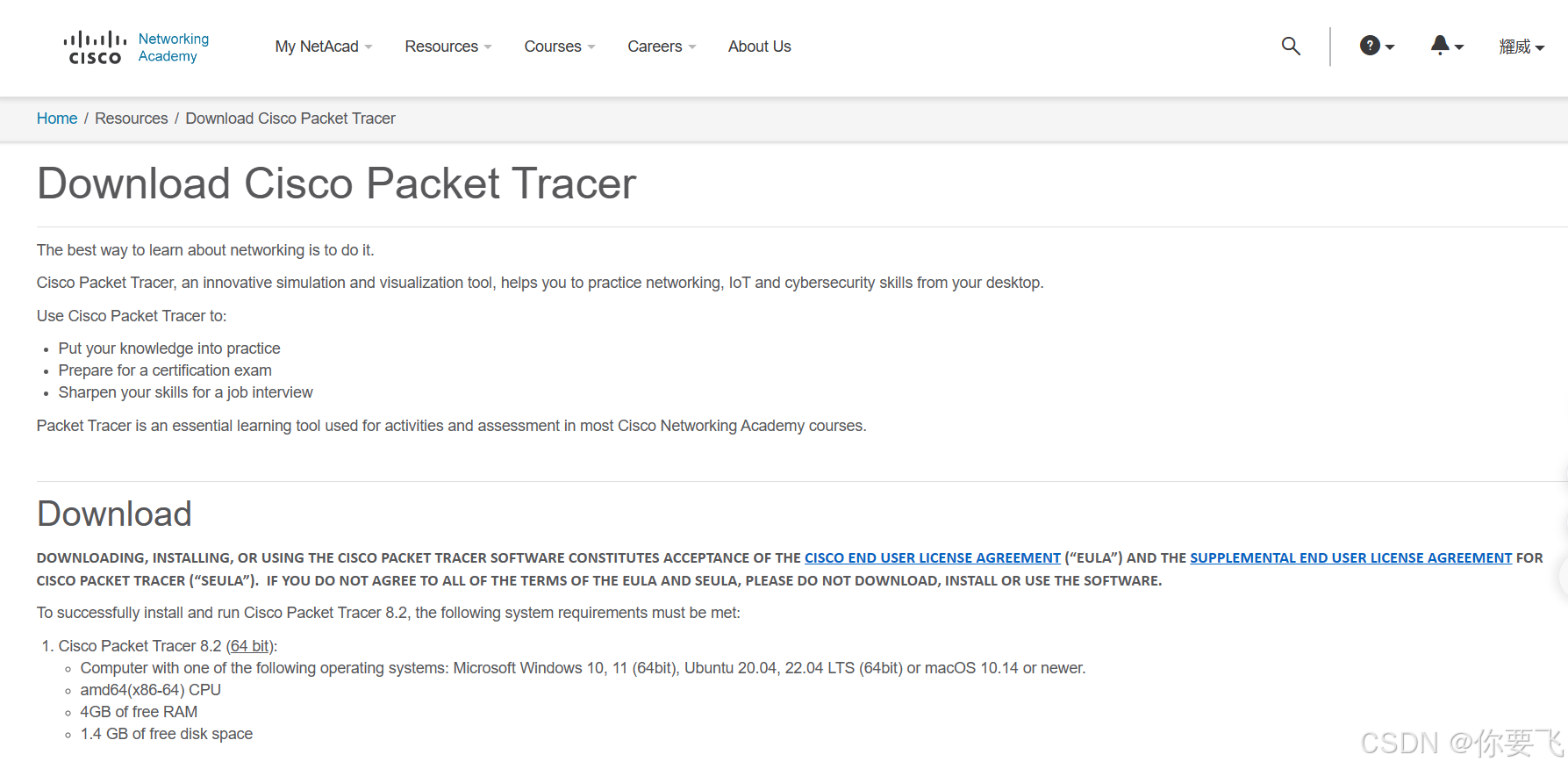The image size is (1568, 769).
Task: Expand the user profile dropdown 耀威
Action: tap(1521, 47)
